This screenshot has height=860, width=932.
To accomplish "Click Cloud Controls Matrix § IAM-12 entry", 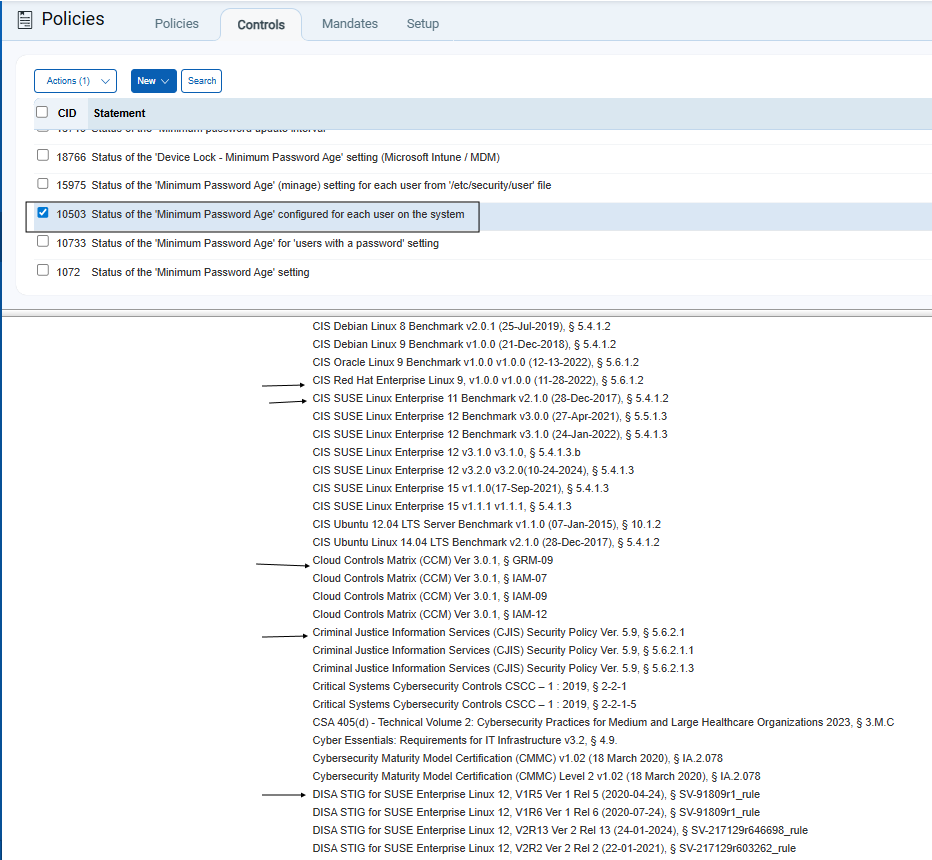I will (430, 615).
